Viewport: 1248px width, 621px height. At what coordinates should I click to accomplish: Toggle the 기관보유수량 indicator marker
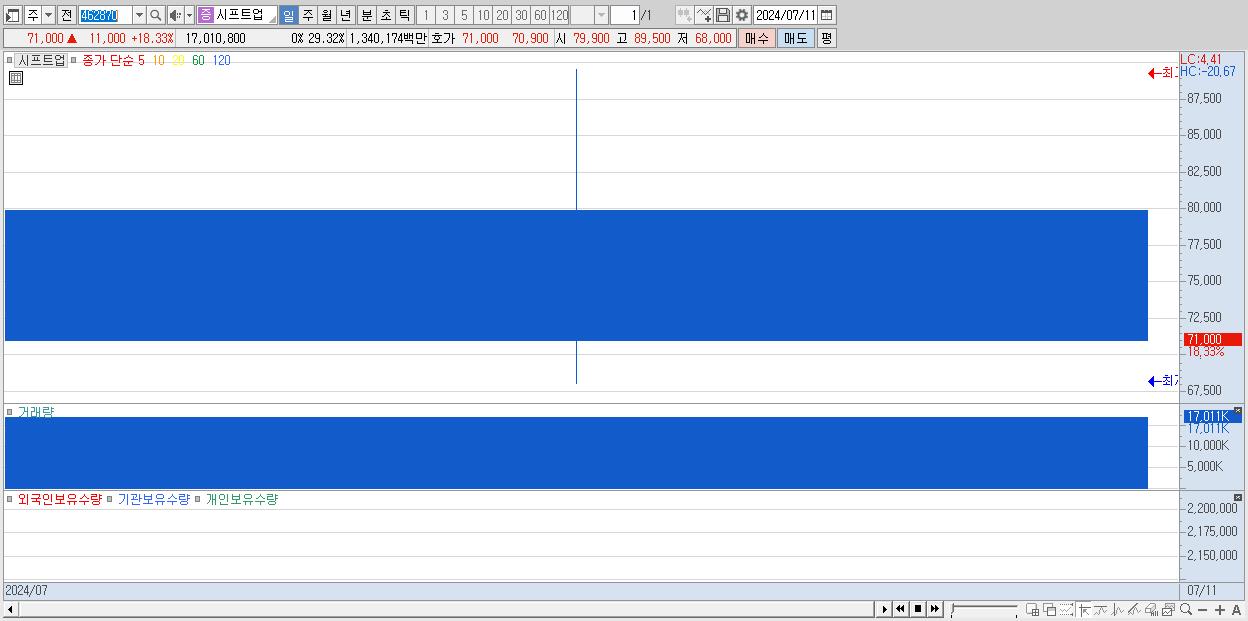click(111, 499)
